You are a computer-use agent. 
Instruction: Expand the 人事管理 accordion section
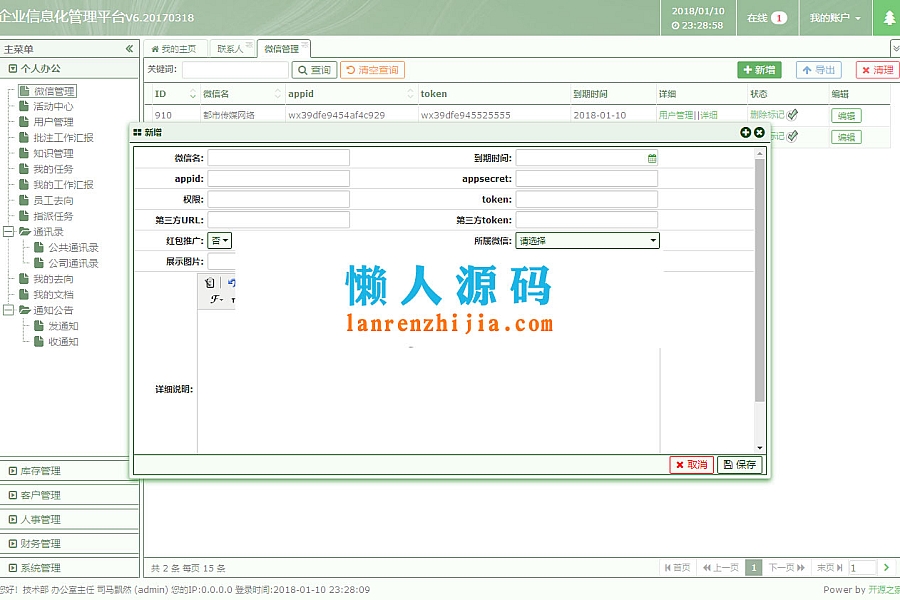pos(69,519)
